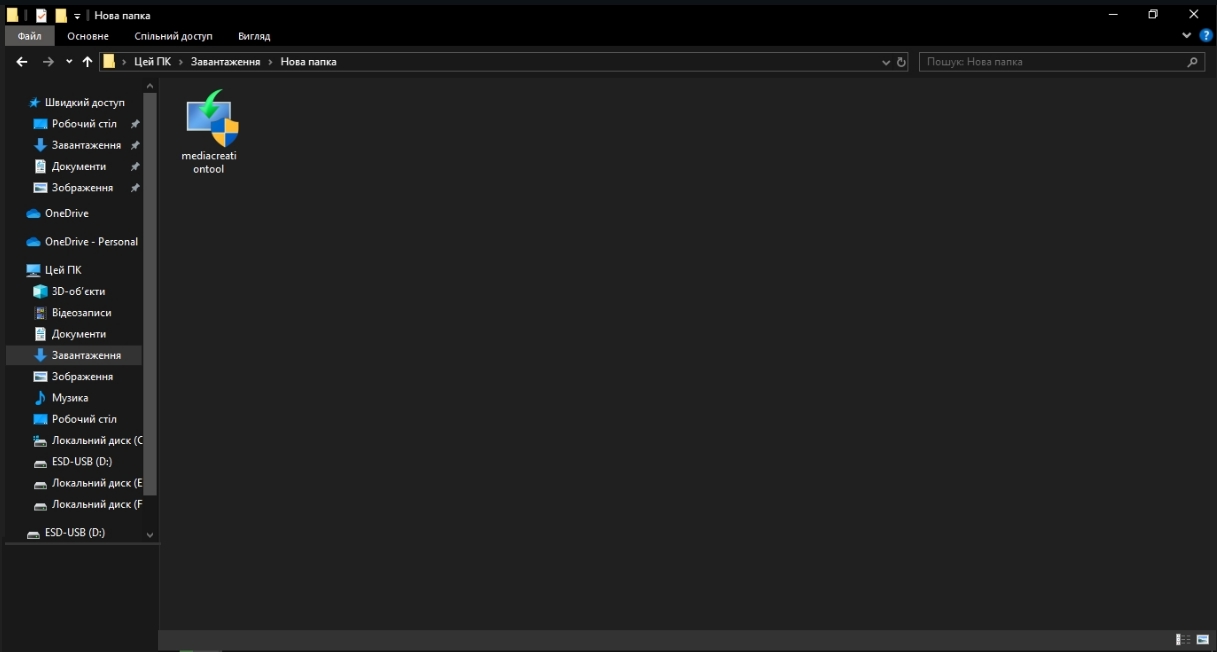Viewport: 1217px width, 652px height.
Task: Open Робочий стіл under Цей ПК
Action: (76, 419)
